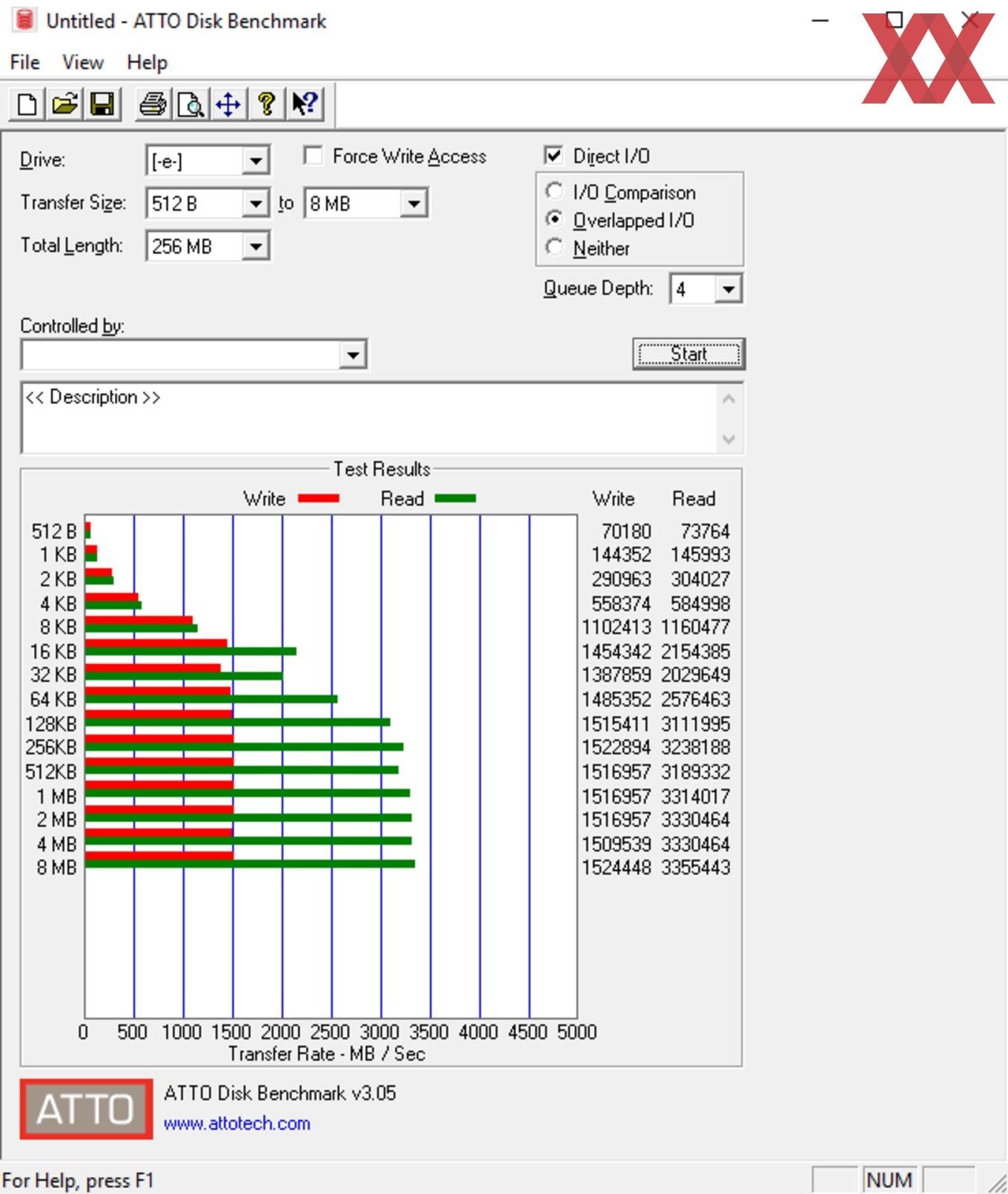Click the yellow question mark About icon
This screenshot has height=1194, width=1008.
(267, 104)
